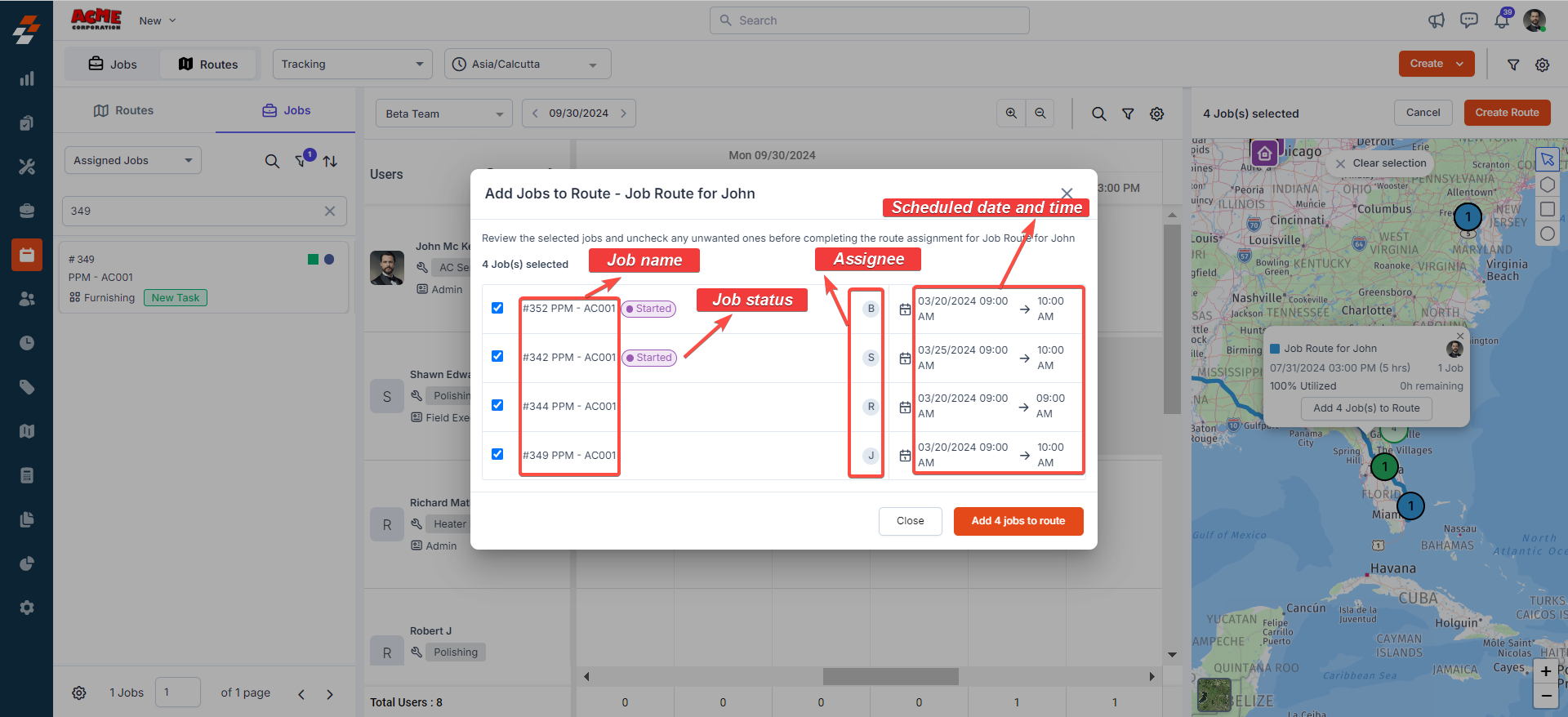
Task: Open the Asia/Calcutta timezone dropdown
Action: point(528,64)
